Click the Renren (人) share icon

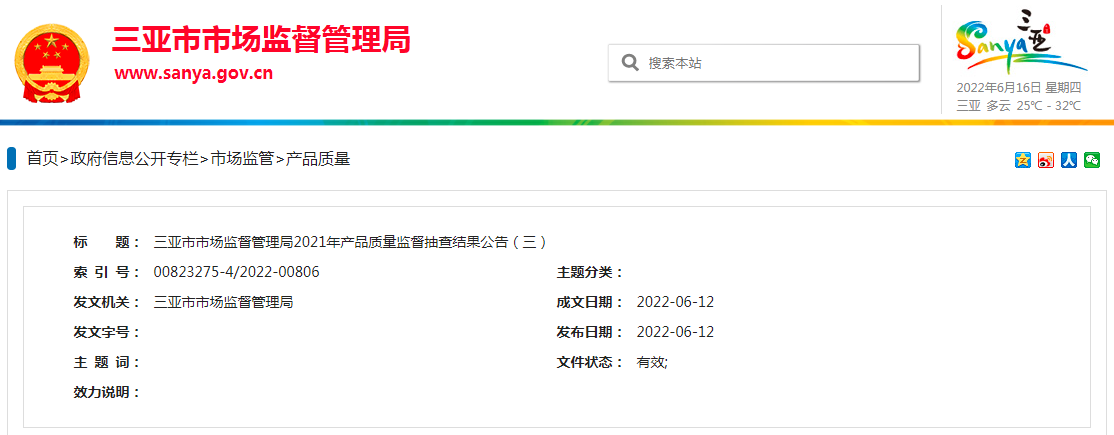coord(1069,160)
